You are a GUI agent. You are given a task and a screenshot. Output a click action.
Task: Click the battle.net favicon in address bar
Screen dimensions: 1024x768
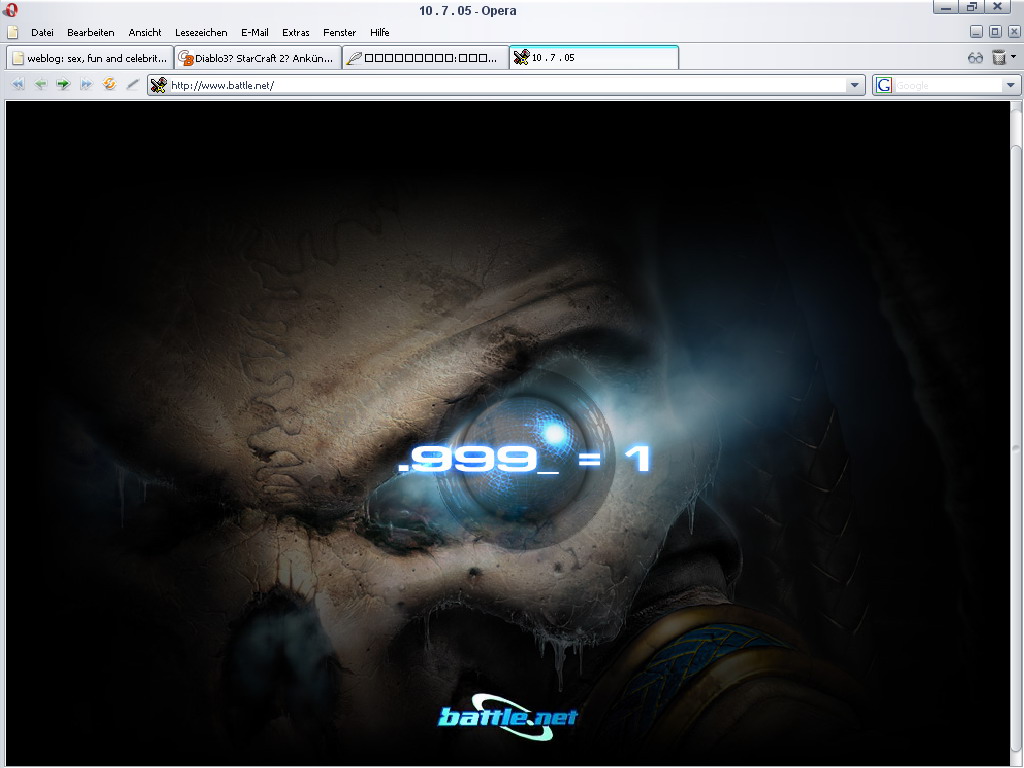(159, 85)
